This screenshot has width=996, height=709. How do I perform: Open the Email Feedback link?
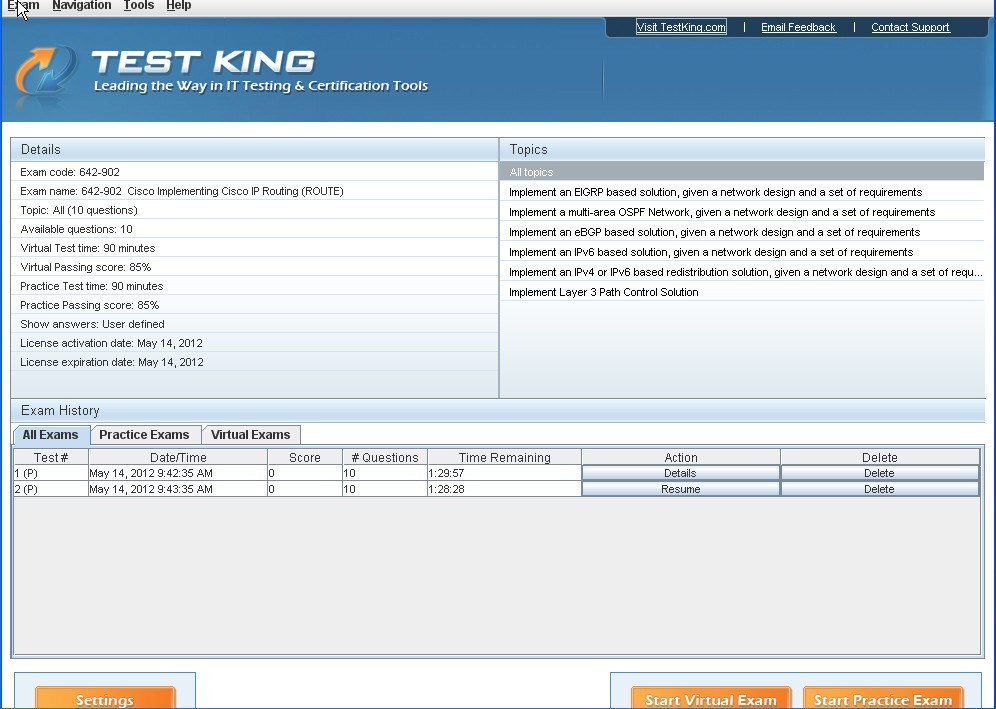pyautogui.click(x=798, y=27)
